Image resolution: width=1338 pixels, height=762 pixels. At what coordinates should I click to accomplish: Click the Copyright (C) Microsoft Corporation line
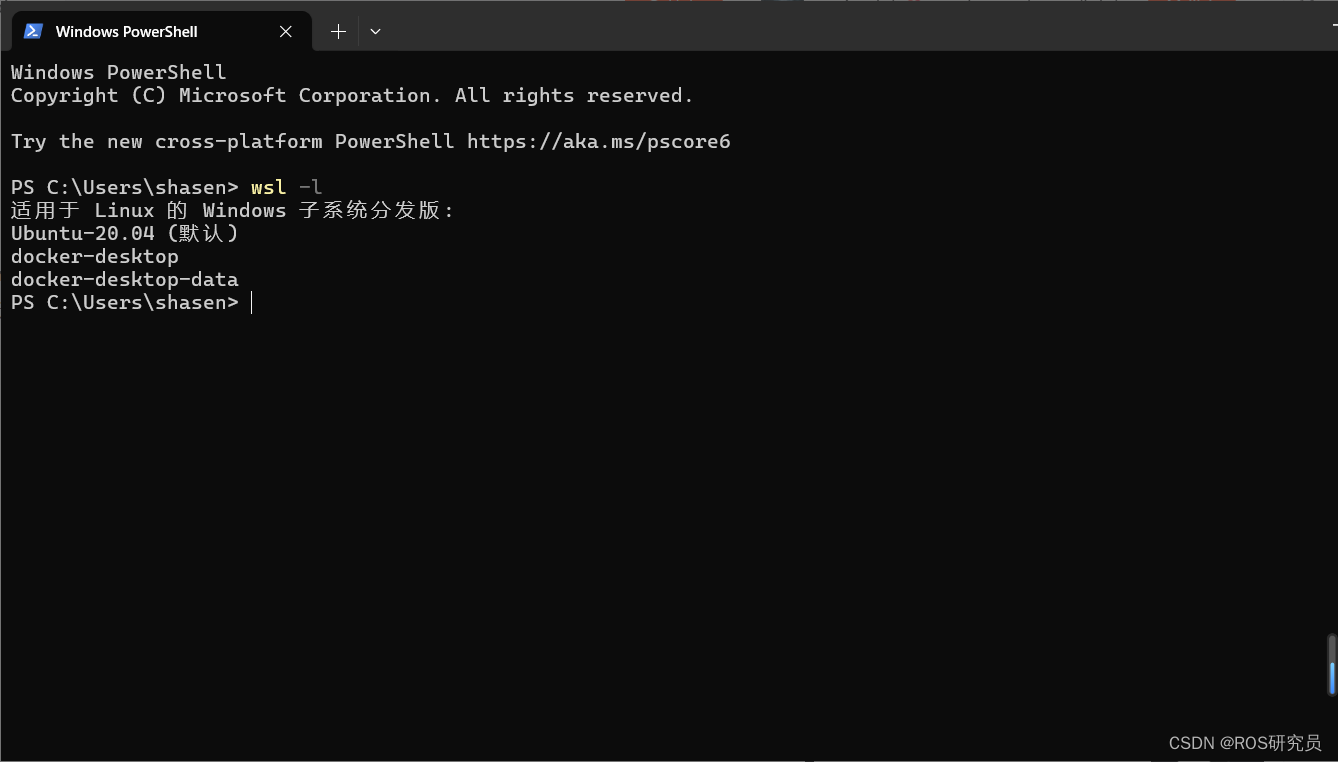point(352,96)
